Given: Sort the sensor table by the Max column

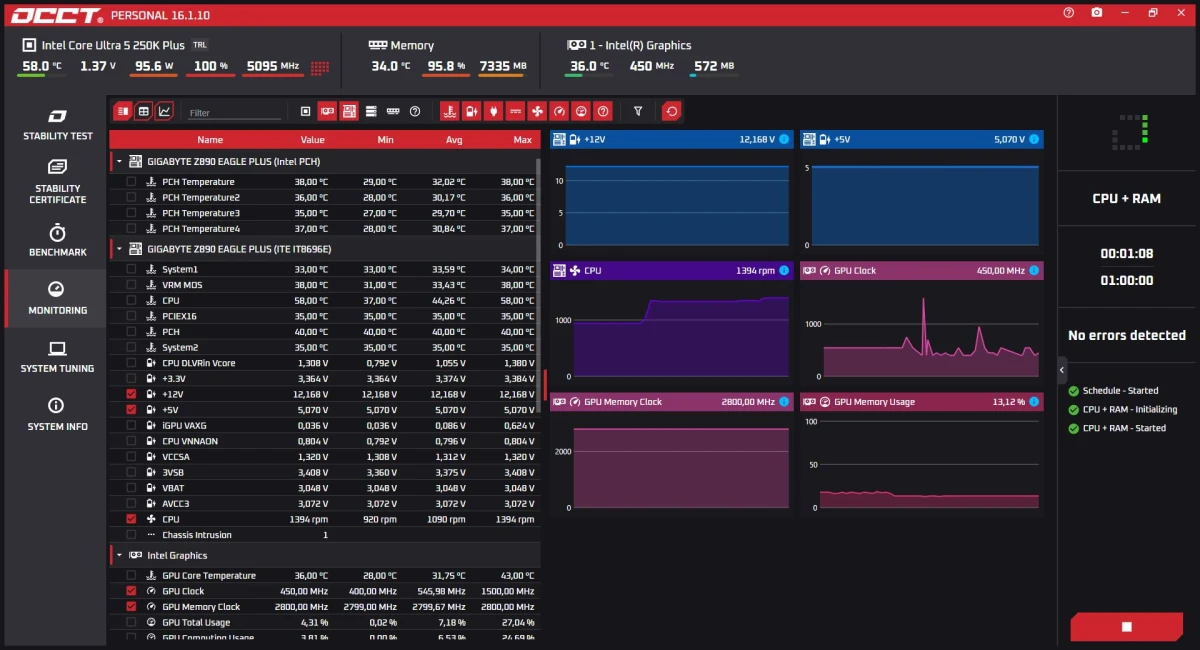Looking at the screenshot, I should coord(522,140).
